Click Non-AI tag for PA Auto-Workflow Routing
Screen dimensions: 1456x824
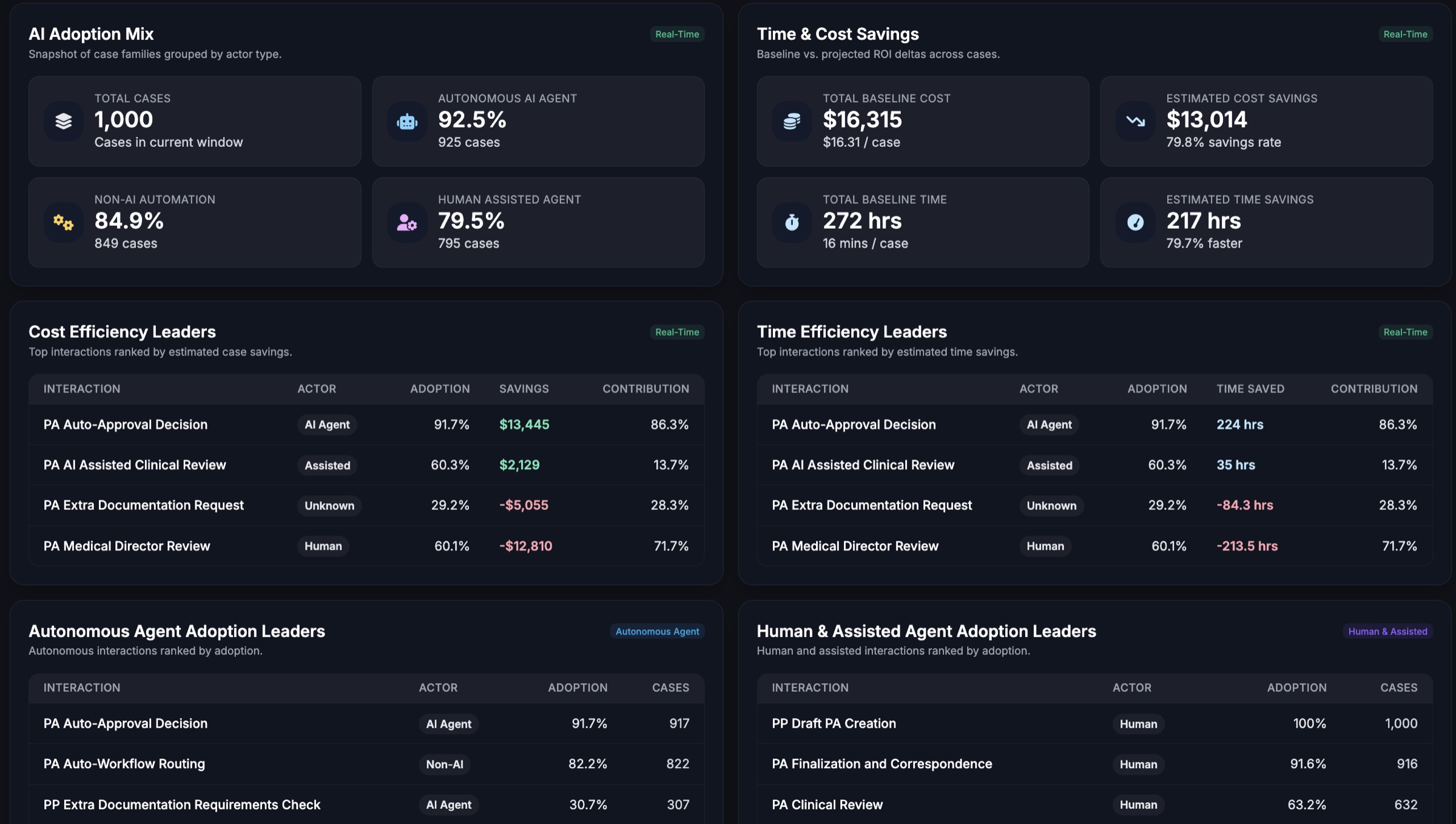[x=444, y=765]
